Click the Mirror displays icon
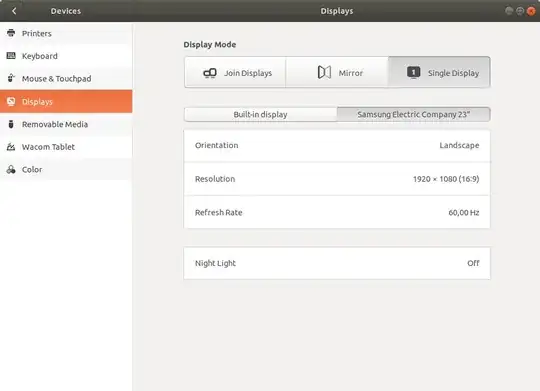The image size is (540, 391). click(324, 72)
